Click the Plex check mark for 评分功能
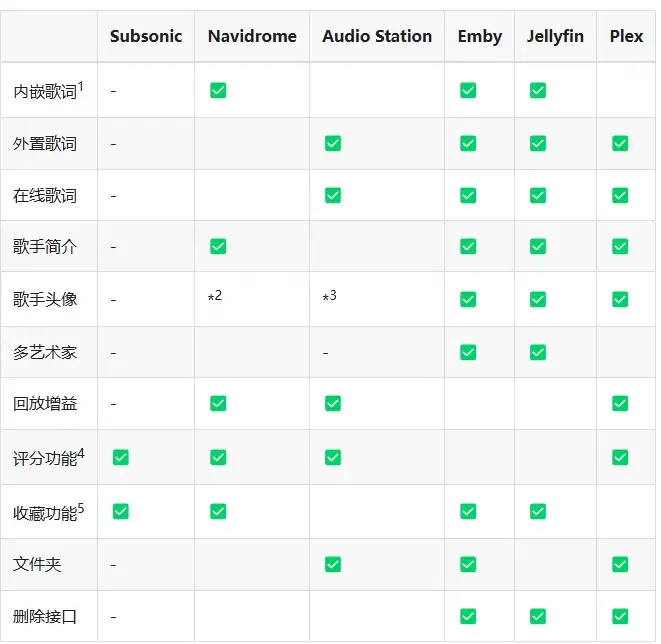The height and width of the screenshot is (644, 661). click(620, 457)
